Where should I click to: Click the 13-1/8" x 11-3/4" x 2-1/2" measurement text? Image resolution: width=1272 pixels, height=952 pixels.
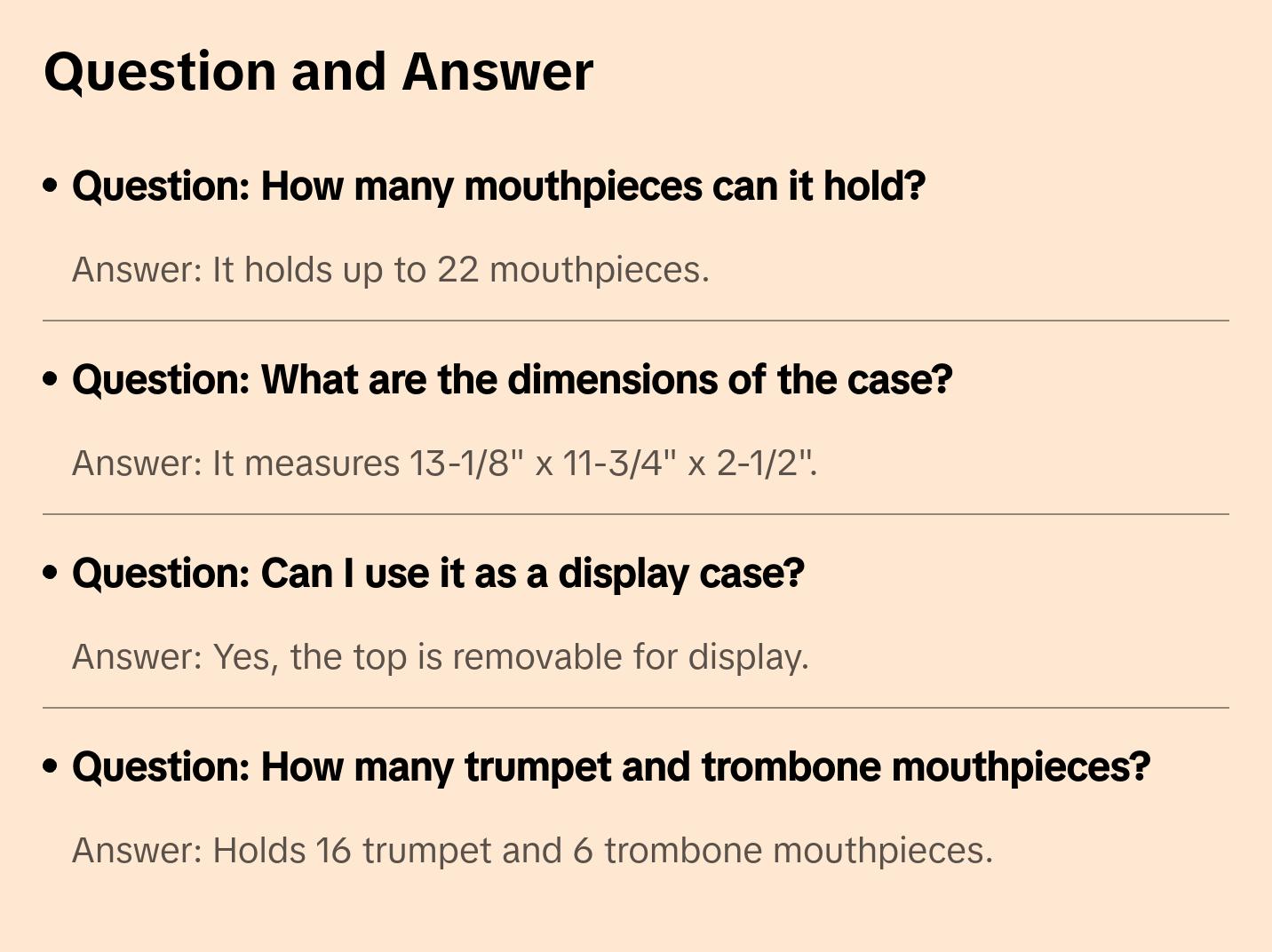612,464
